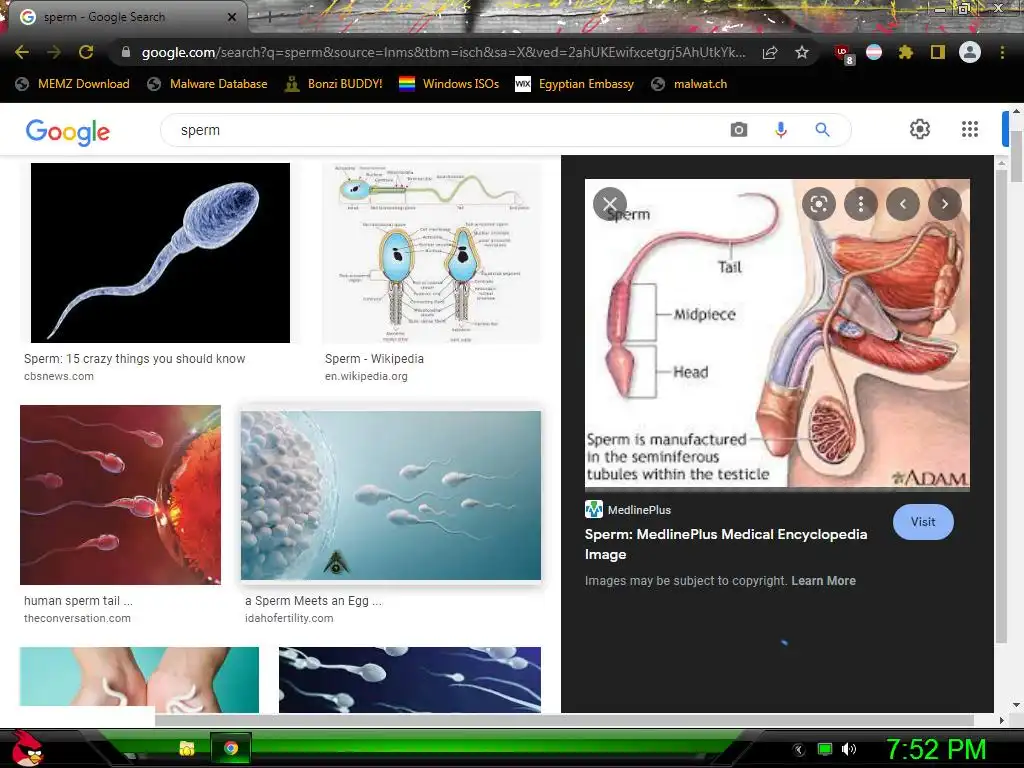
Task: Open the Wikipedia sperm diagram thumbnail
Action: pos(432,253)
